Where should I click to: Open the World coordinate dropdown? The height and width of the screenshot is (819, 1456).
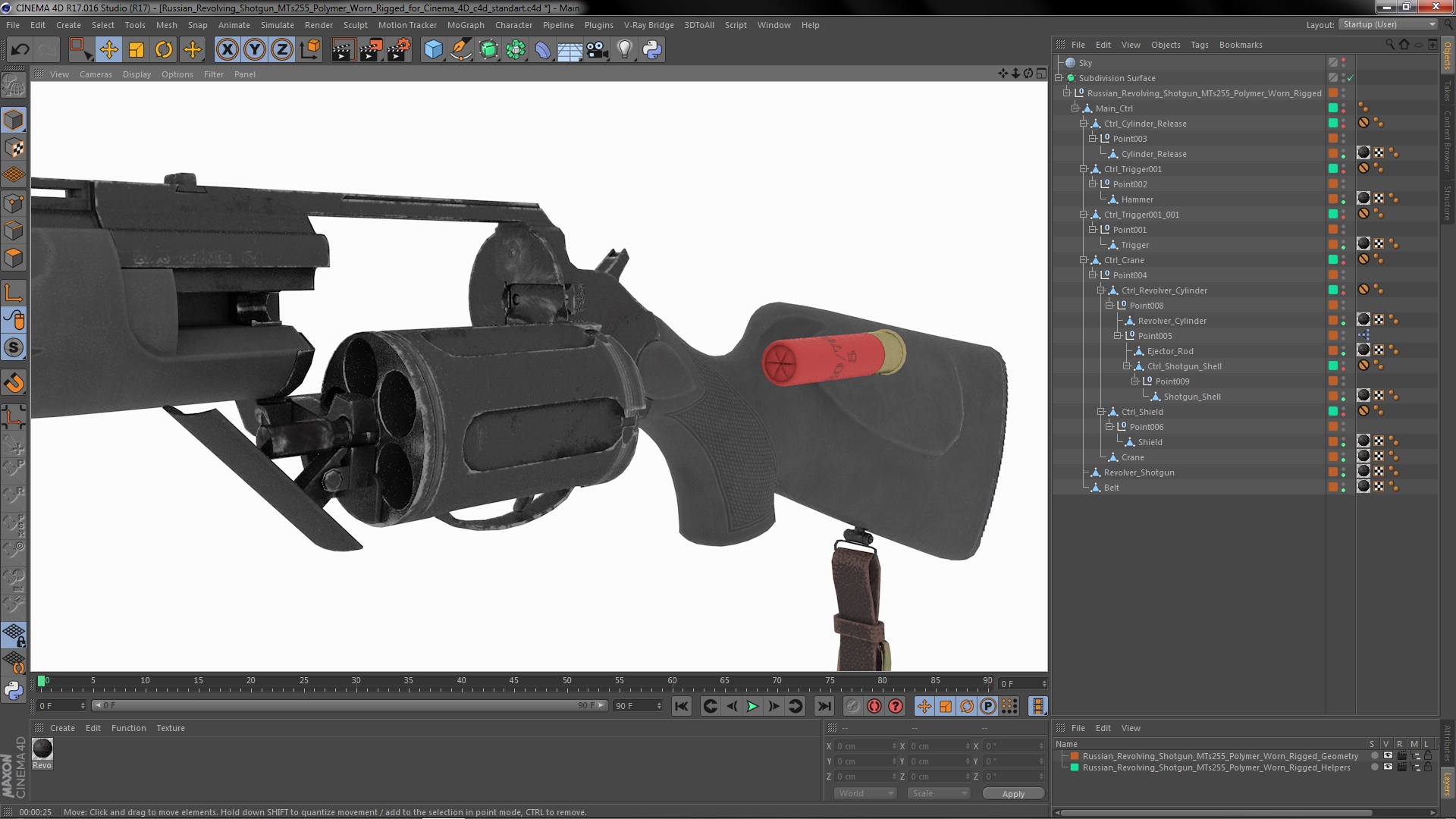point(864,793)
